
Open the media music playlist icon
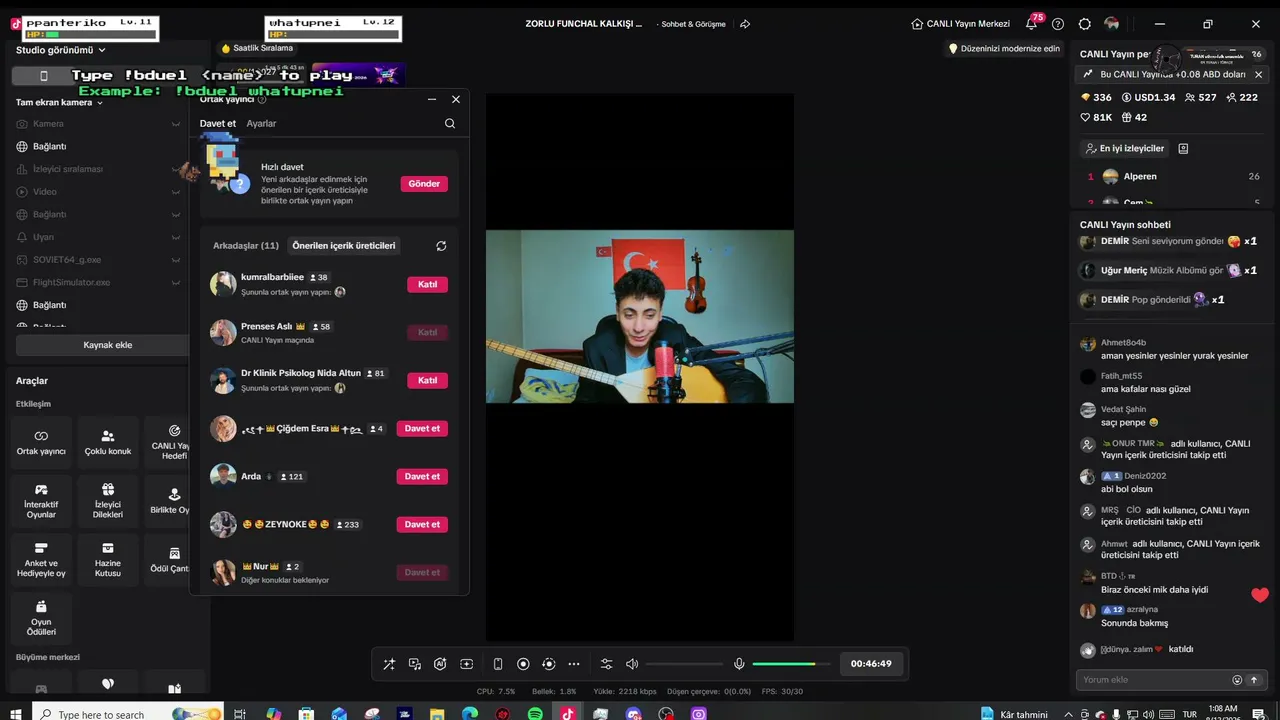[415, 664]
